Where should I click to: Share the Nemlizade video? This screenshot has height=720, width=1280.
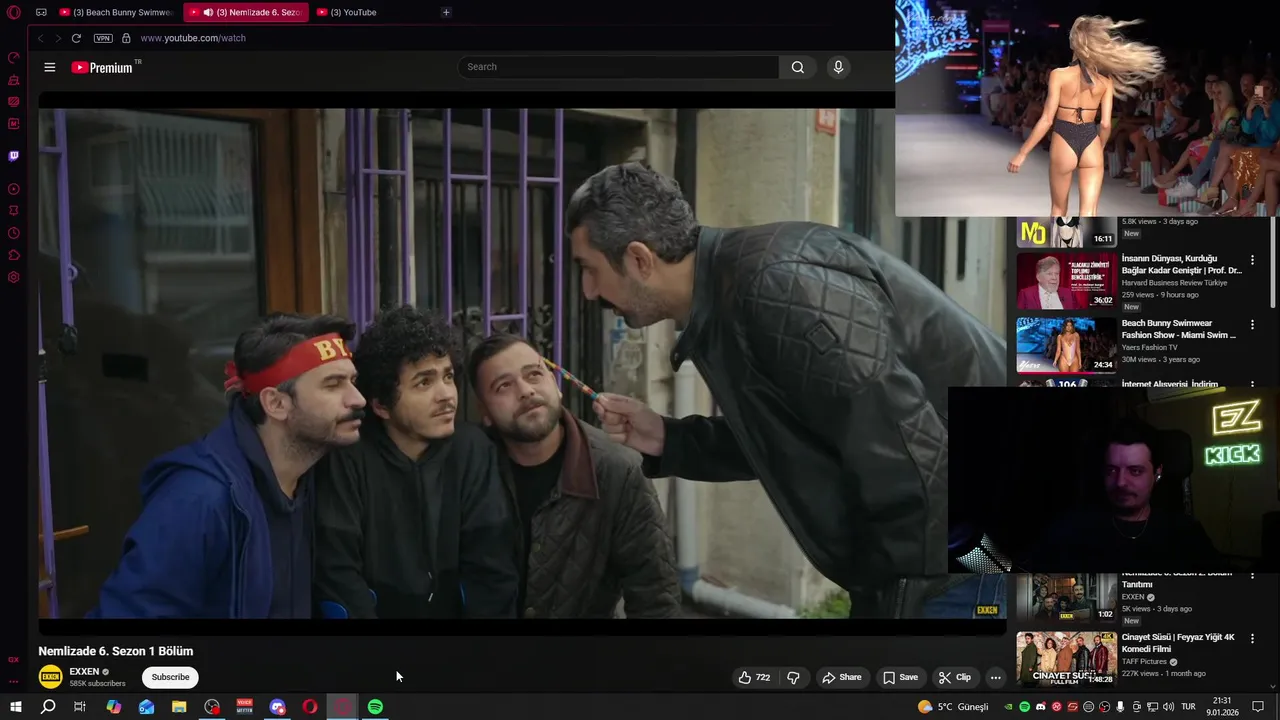click(x=841, y=677)
